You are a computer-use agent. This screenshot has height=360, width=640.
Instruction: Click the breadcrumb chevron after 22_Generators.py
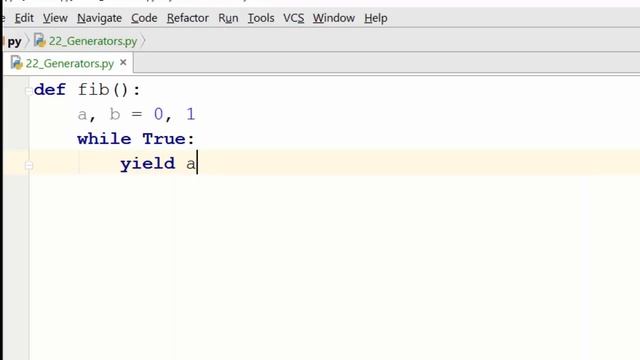coord(143,41)
